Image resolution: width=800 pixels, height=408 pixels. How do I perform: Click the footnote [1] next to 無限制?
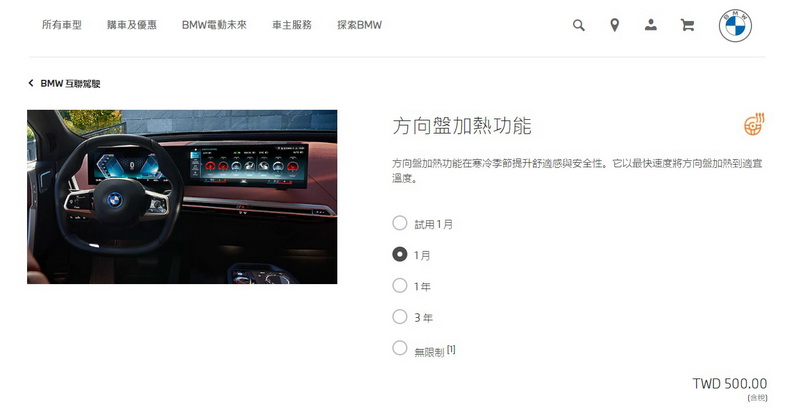[x=451, y=349]
